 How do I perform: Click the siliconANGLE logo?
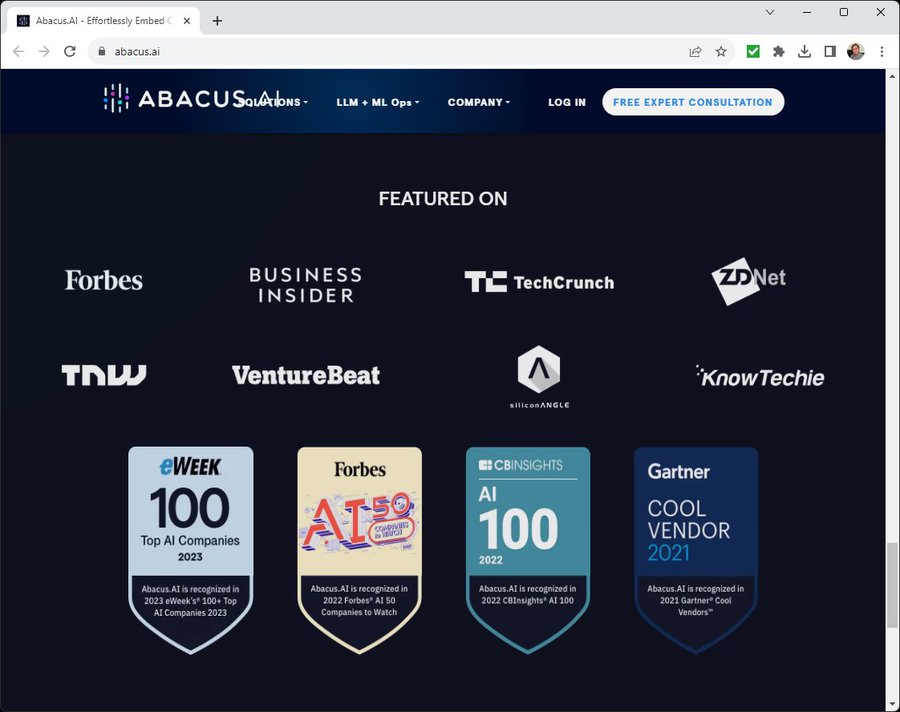pos(539,377)
